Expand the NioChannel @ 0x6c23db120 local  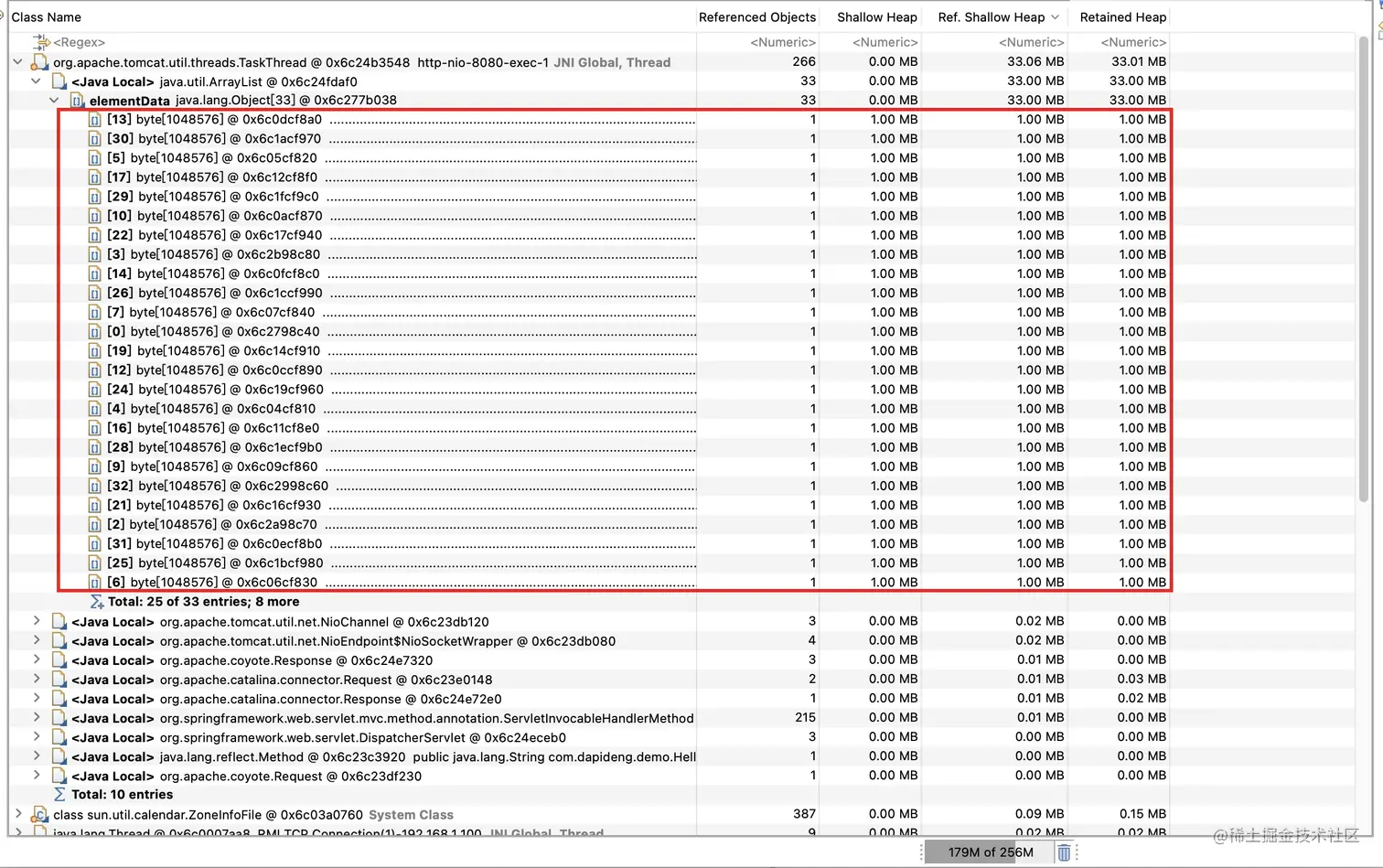[36, 621]
